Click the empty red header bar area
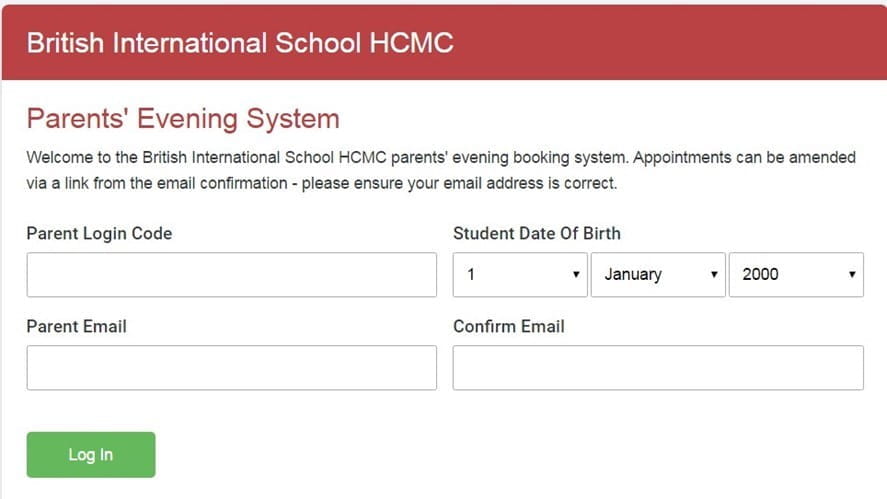Screen dimensions: 887x499 [680, 43]
